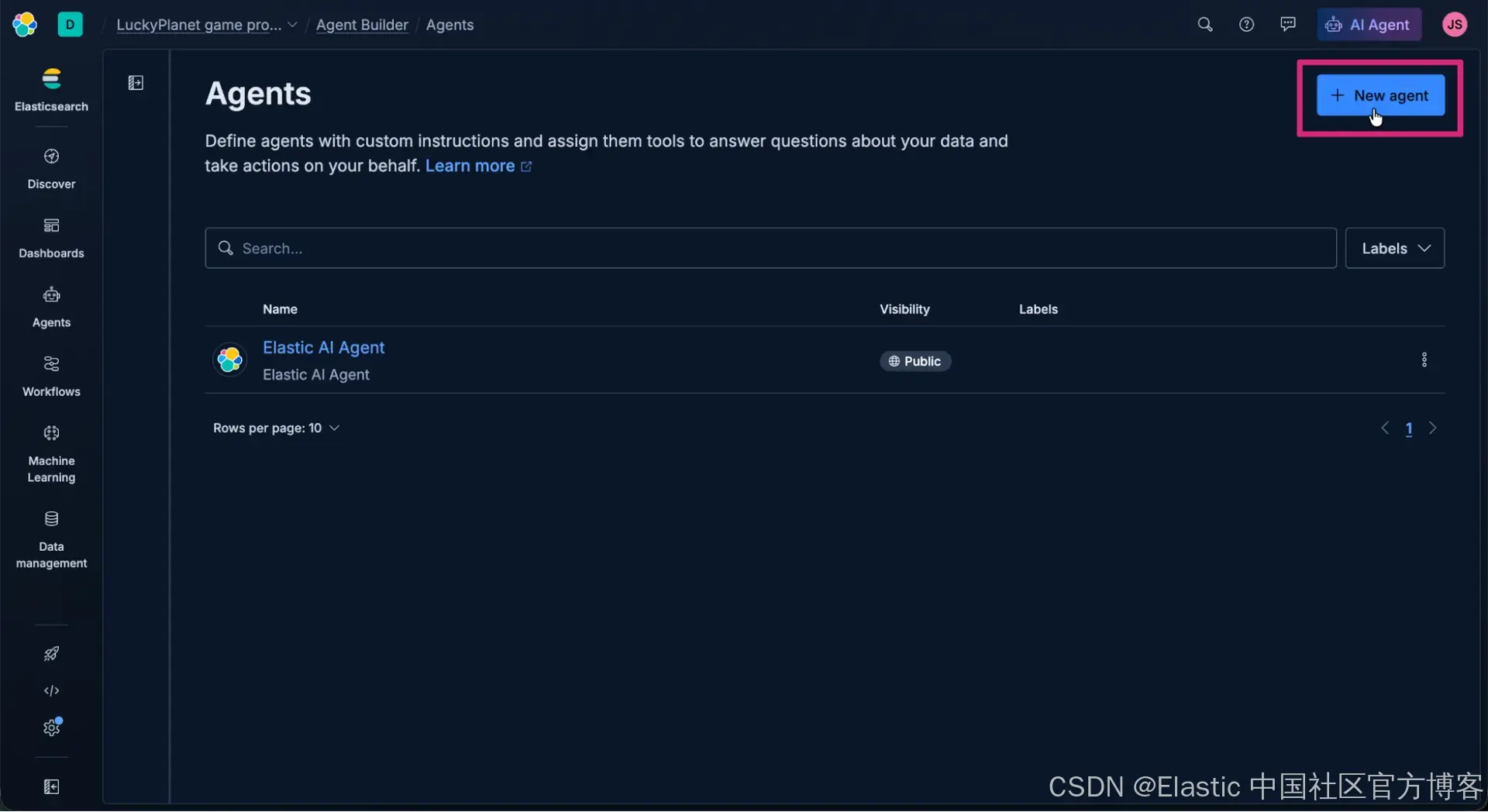Click the Elastic AI Agent description text

pos(315,375)
